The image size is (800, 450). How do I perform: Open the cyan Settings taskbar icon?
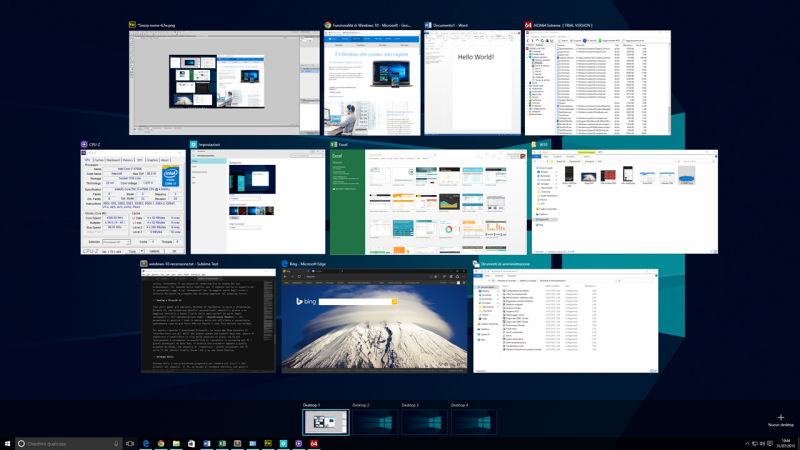(283, 443)
